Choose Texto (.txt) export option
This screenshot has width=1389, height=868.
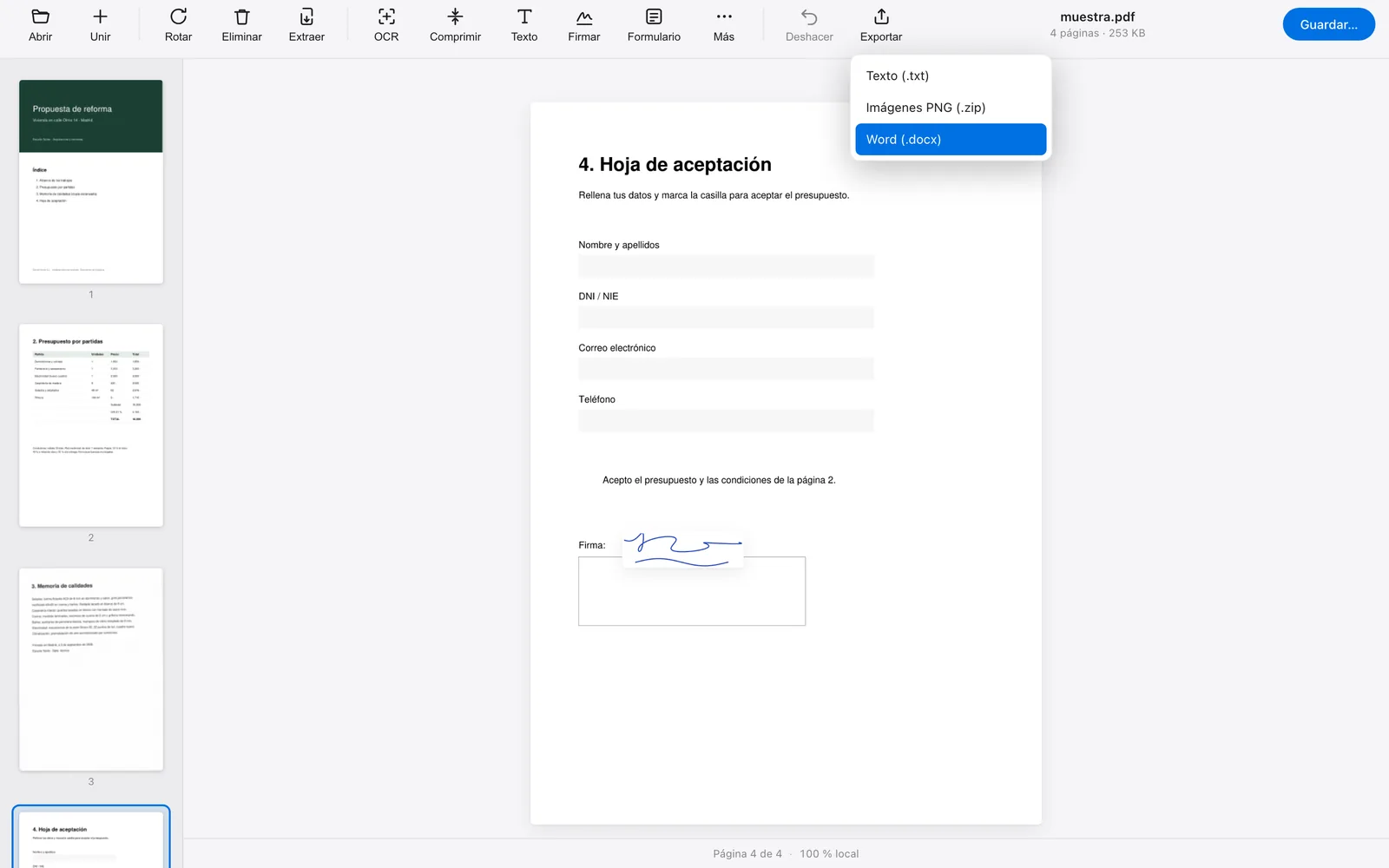click(951, 76)
